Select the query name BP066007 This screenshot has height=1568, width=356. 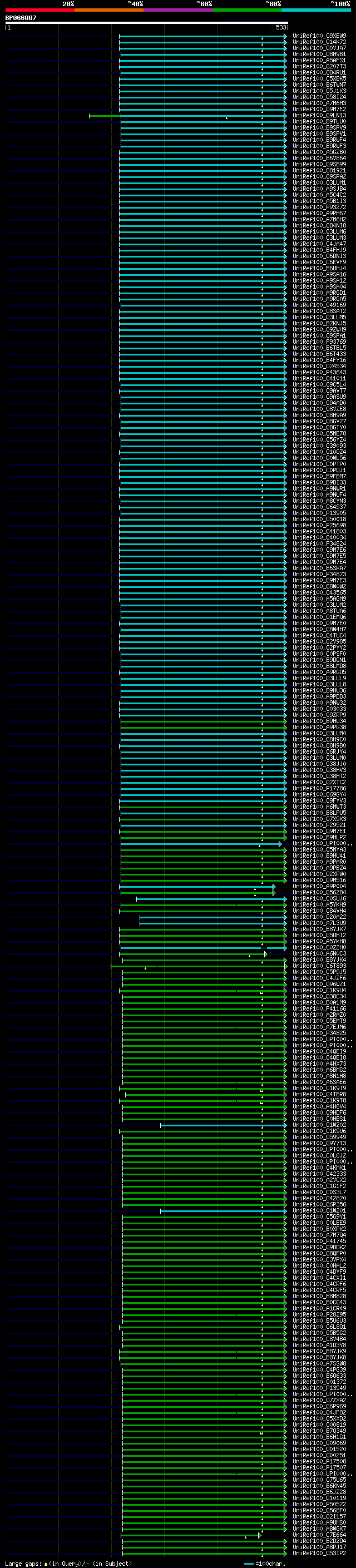click(21, 18)
